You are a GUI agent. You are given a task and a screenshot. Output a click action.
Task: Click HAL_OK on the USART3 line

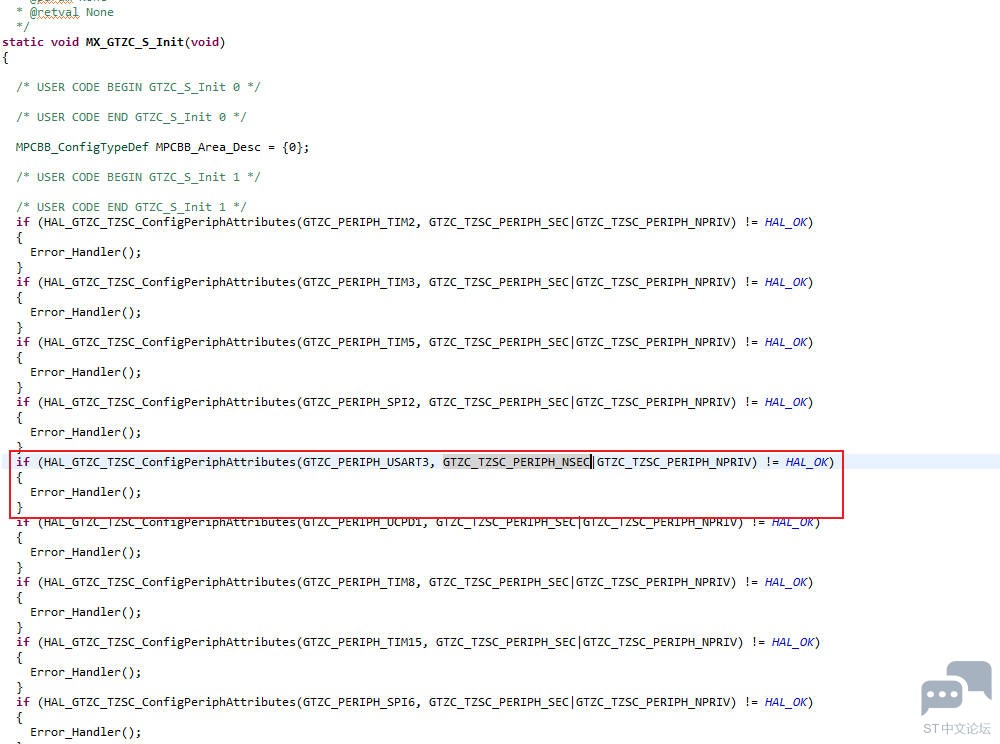coord(807,462)
